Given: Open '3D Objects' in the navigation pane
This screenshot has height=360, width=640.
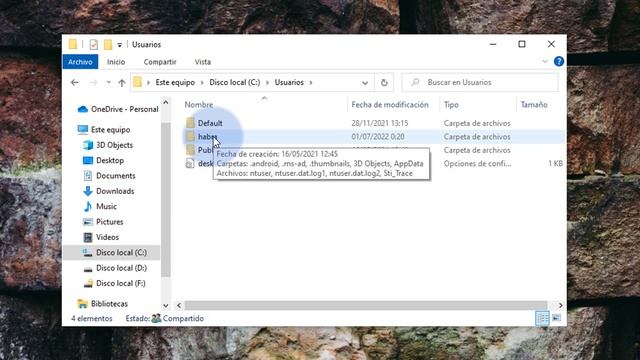Looking at the screenshot, I should coord(114,145).
